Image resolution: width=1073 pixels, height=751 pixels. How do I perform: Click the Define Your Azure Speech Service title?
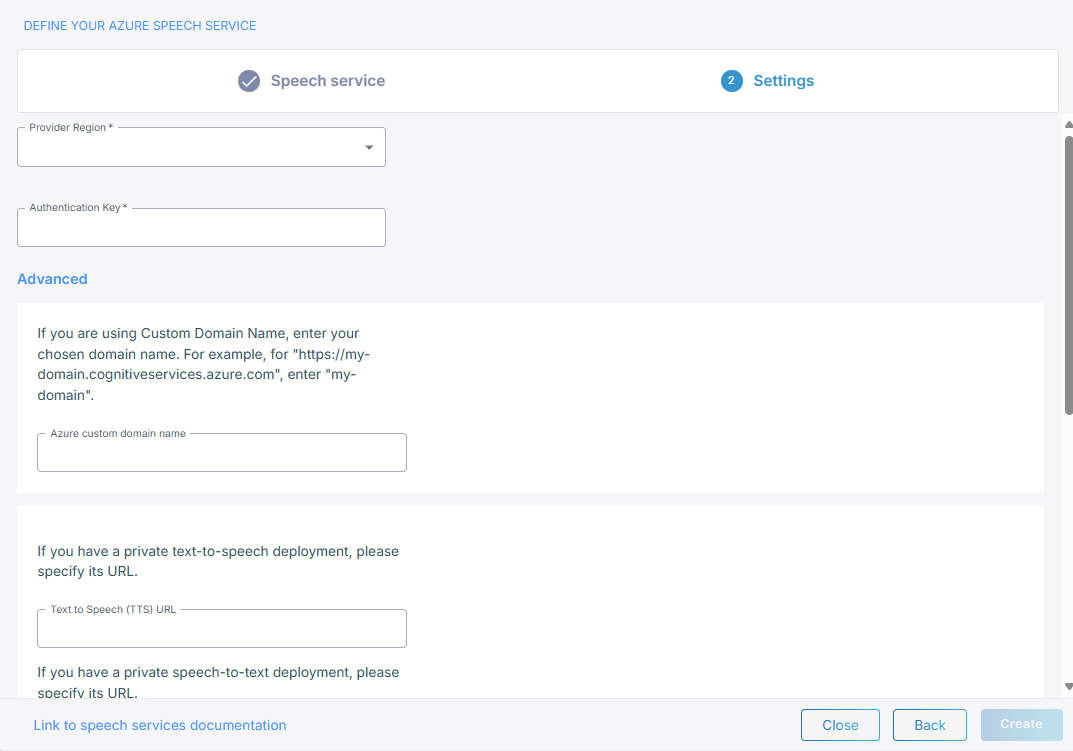[140, 25]
